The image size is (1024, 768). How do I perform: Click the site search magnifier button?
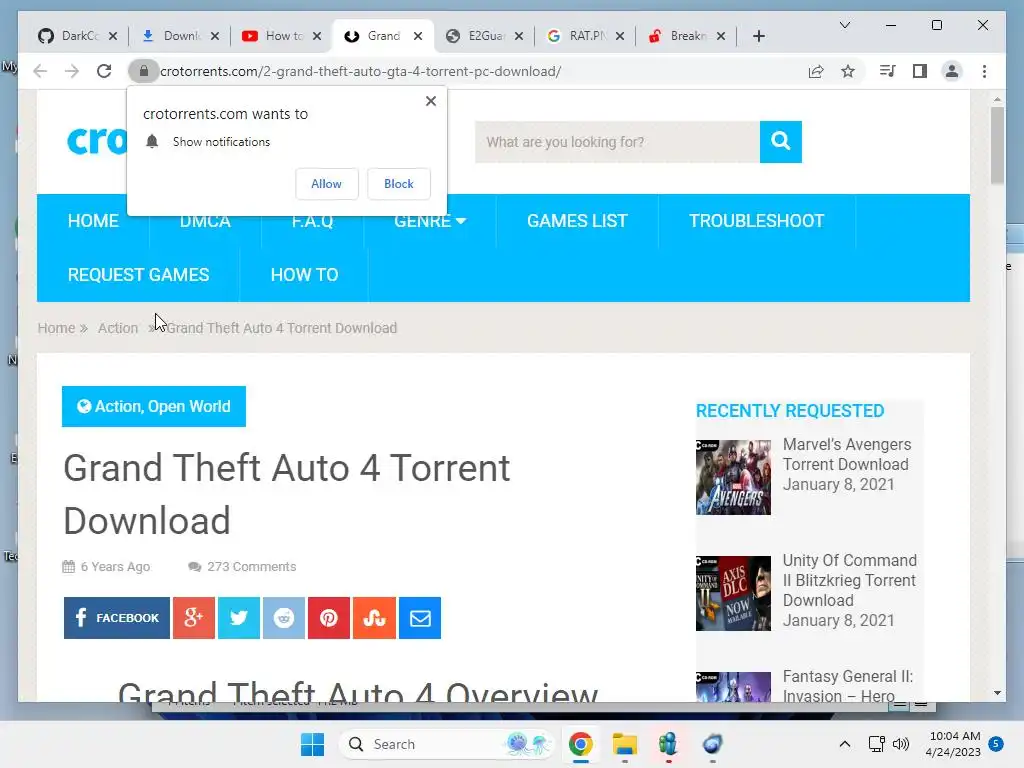[780, 142]
